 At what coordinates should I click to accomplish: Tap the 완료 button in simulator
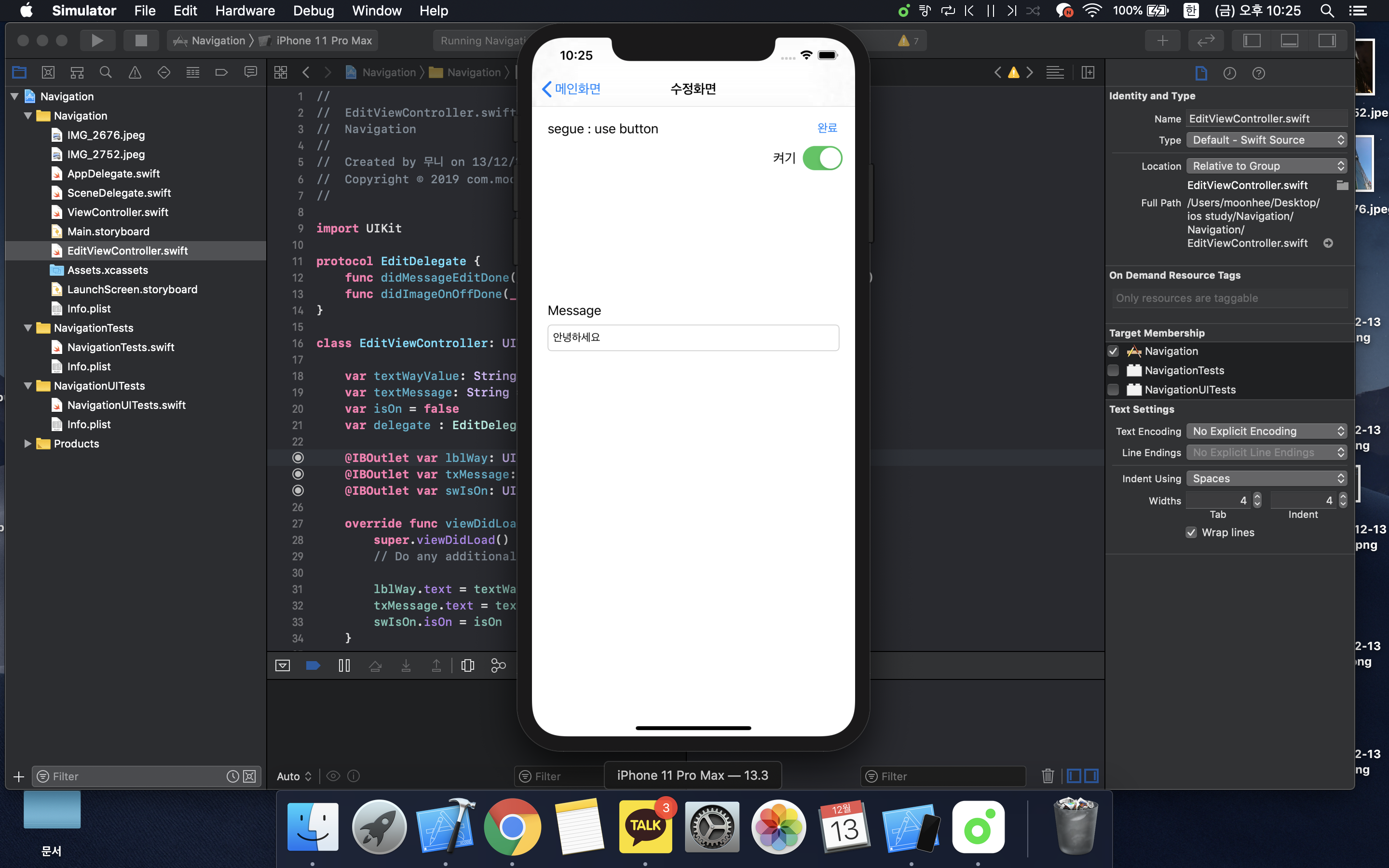827,128
